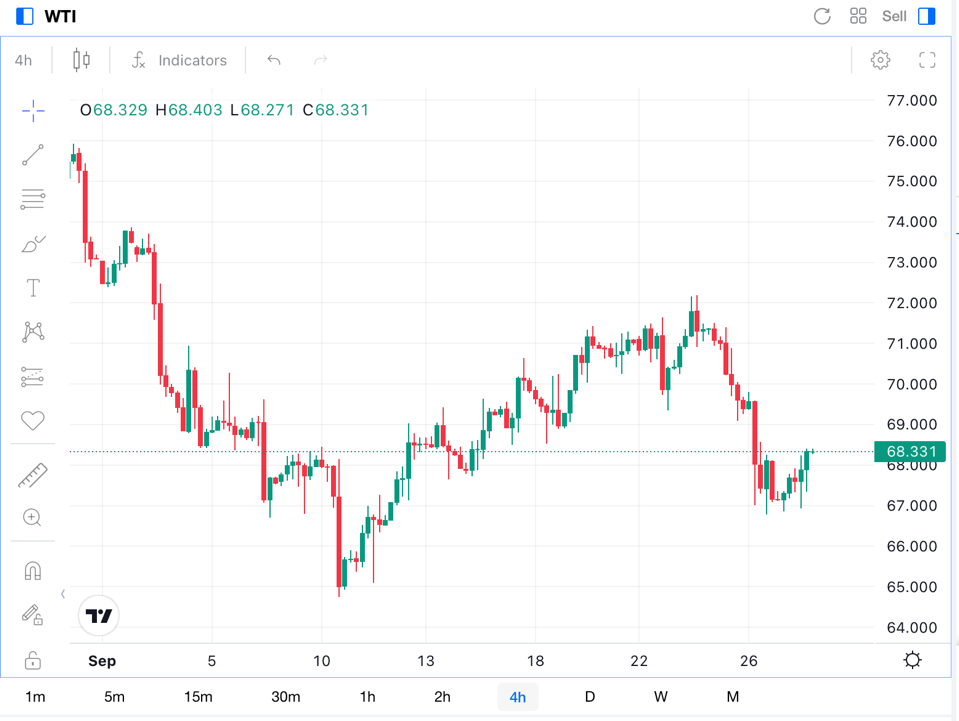Open the Fibonacci retracement tool
Screen dimensions: 959x721
(x=33, y=199)
